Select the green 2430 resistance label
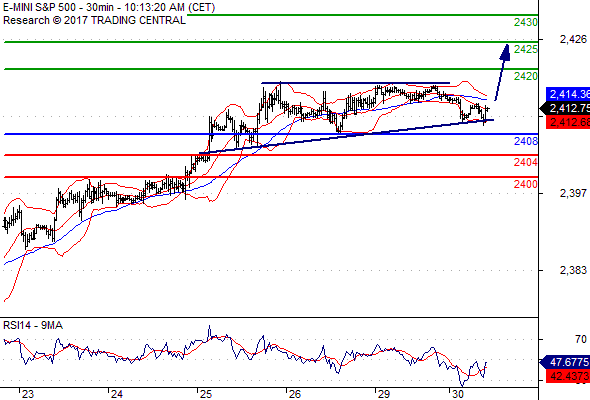The image size is (590, 400). (x=526, y=22)
